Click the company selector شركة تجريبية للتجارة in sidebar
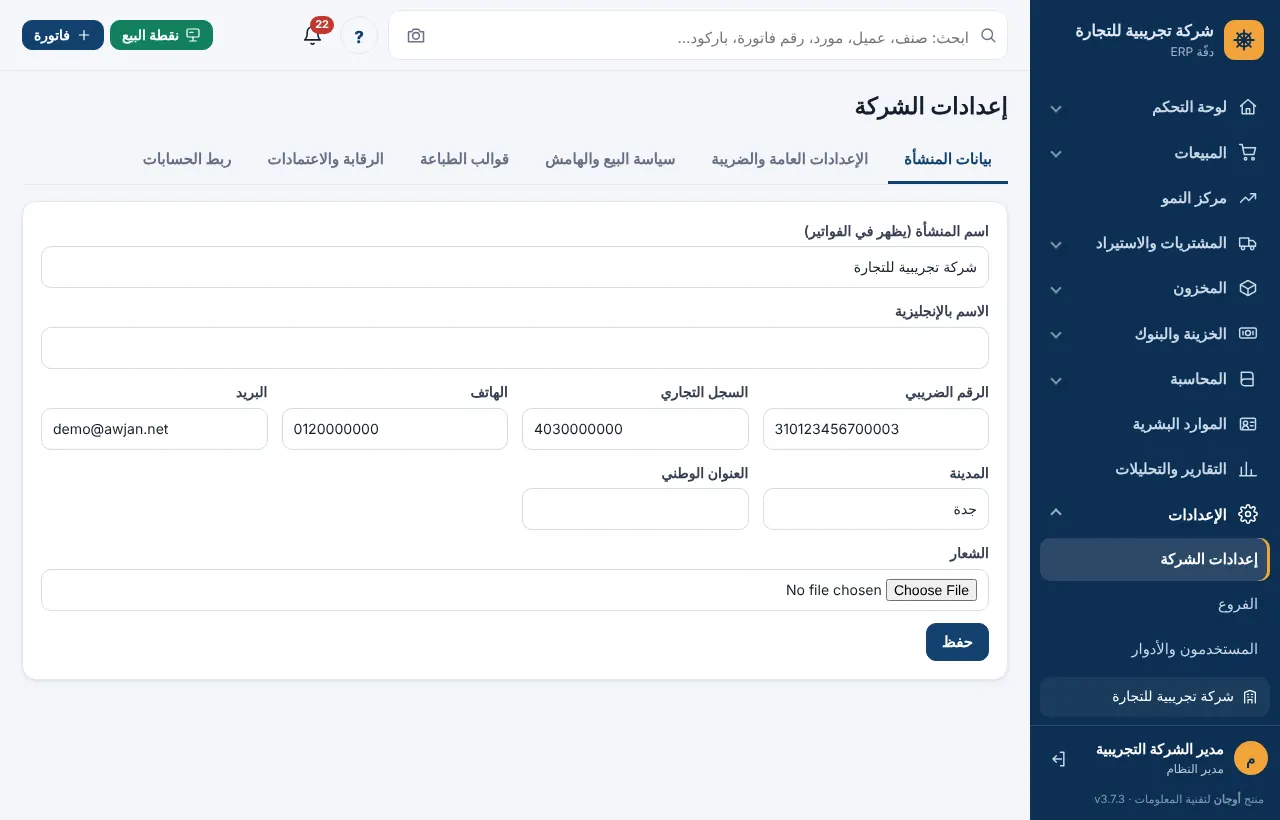This screenshot has height=820, width=1280. (1155, 697)
